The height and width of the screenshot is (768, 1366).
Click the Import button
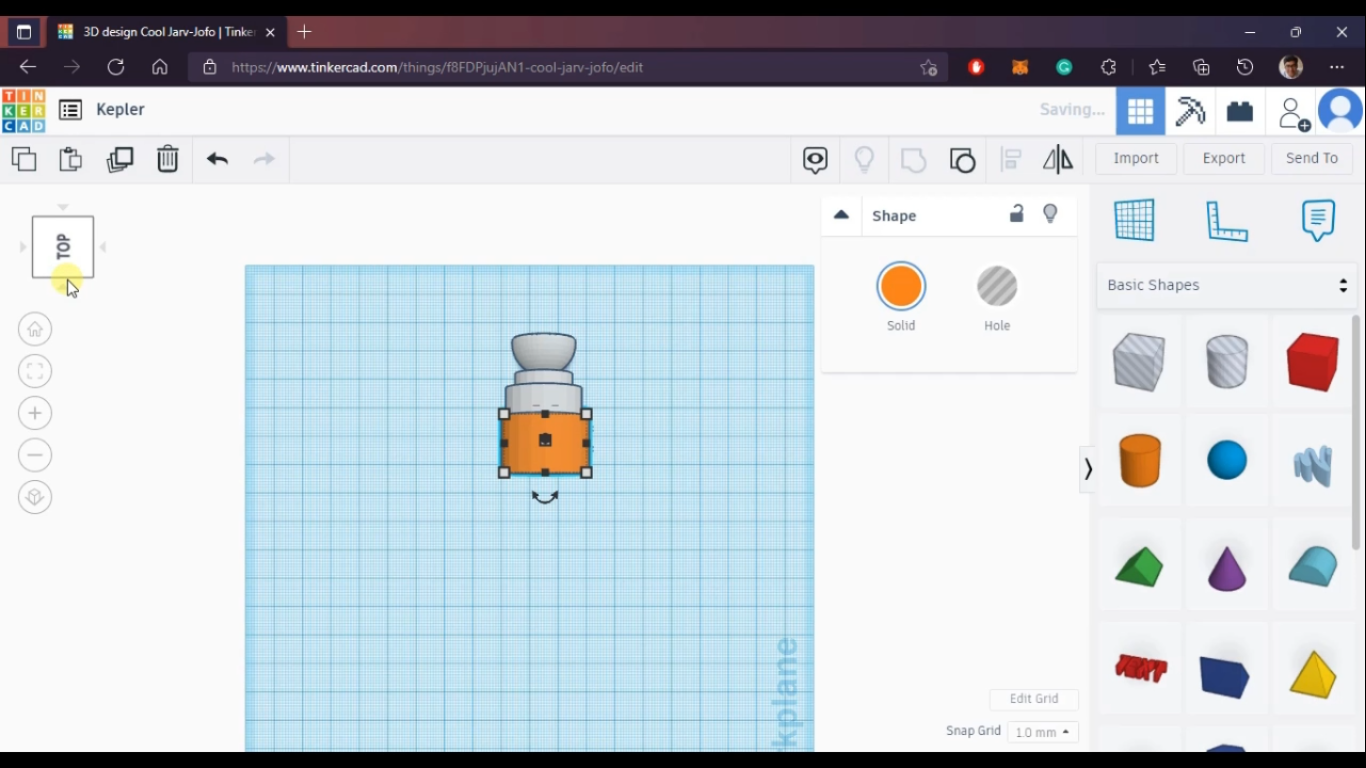[x=1136, y=158]
